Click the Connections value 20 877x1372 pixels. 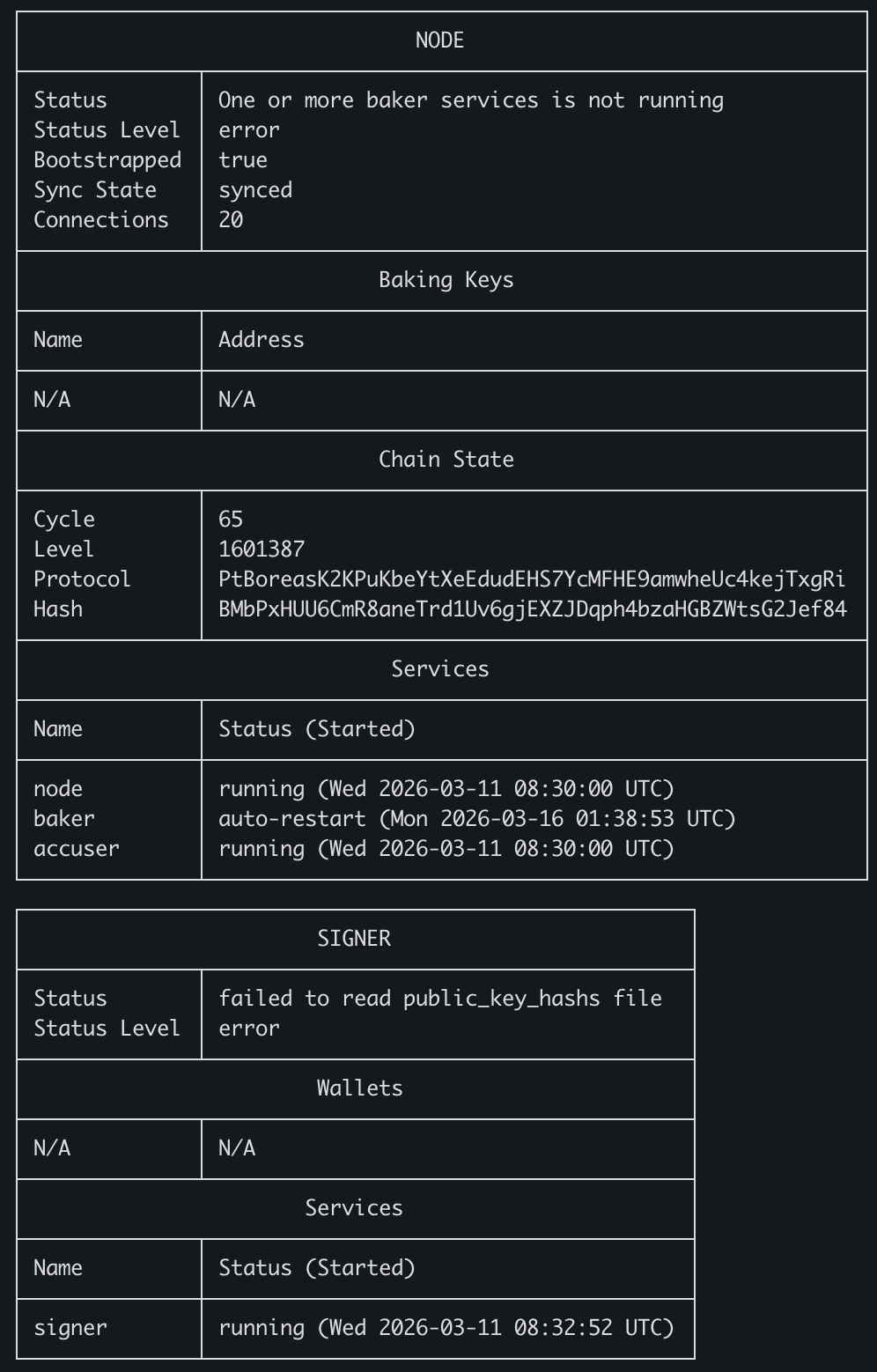point(231,220)
